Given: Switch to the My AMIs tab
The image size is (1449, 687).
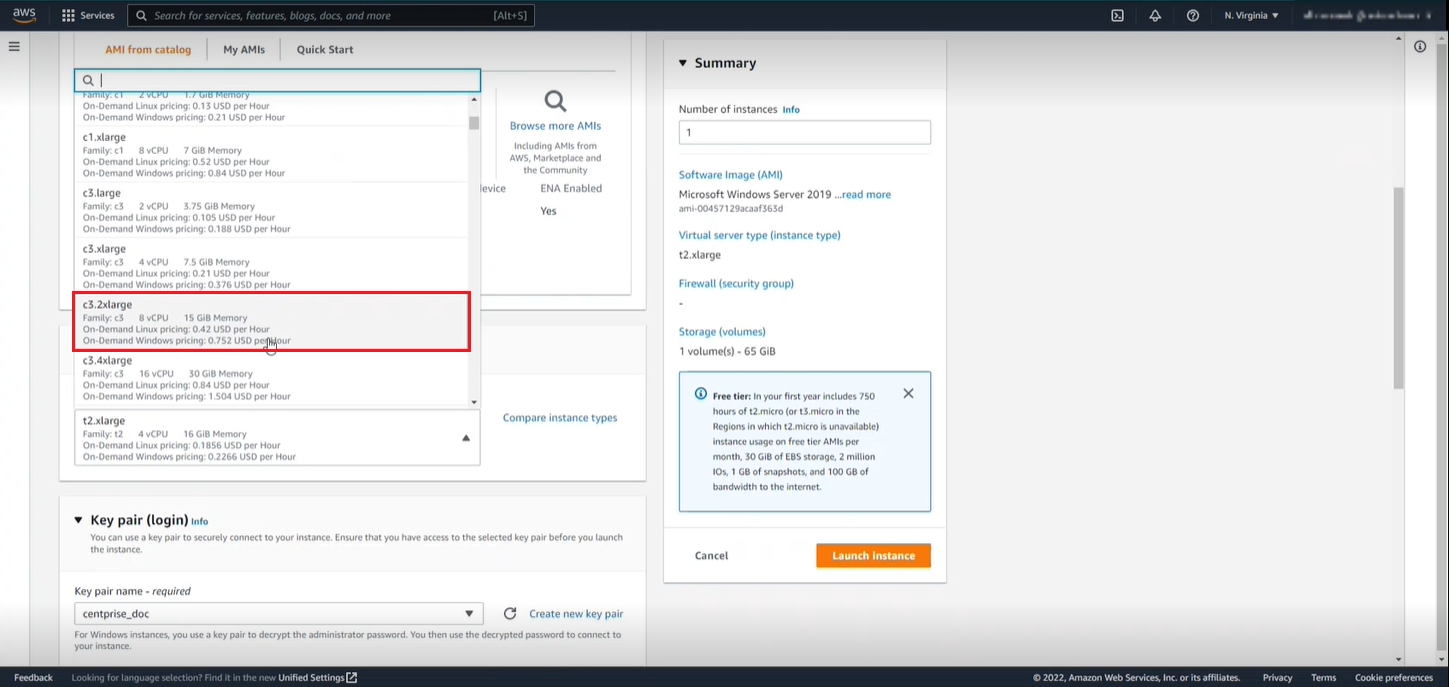Looking at the screenshot, I should coord(244,49).
